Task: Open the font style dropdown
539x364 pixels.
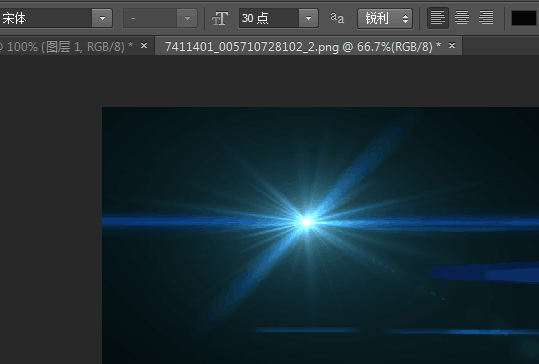Action: tap(187, 18)
